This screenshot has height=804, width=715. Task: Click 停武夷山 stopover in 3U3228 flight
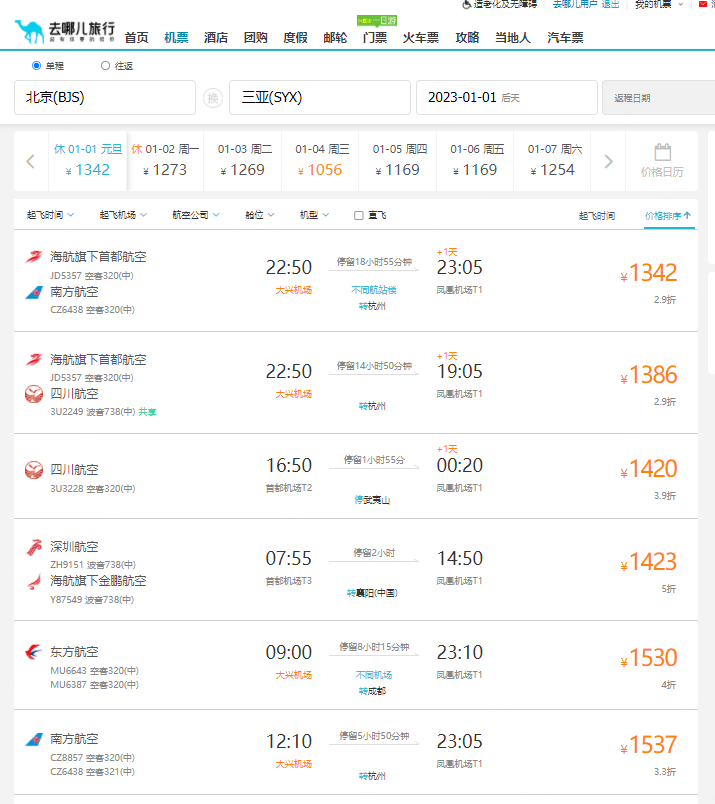(372, 500)
